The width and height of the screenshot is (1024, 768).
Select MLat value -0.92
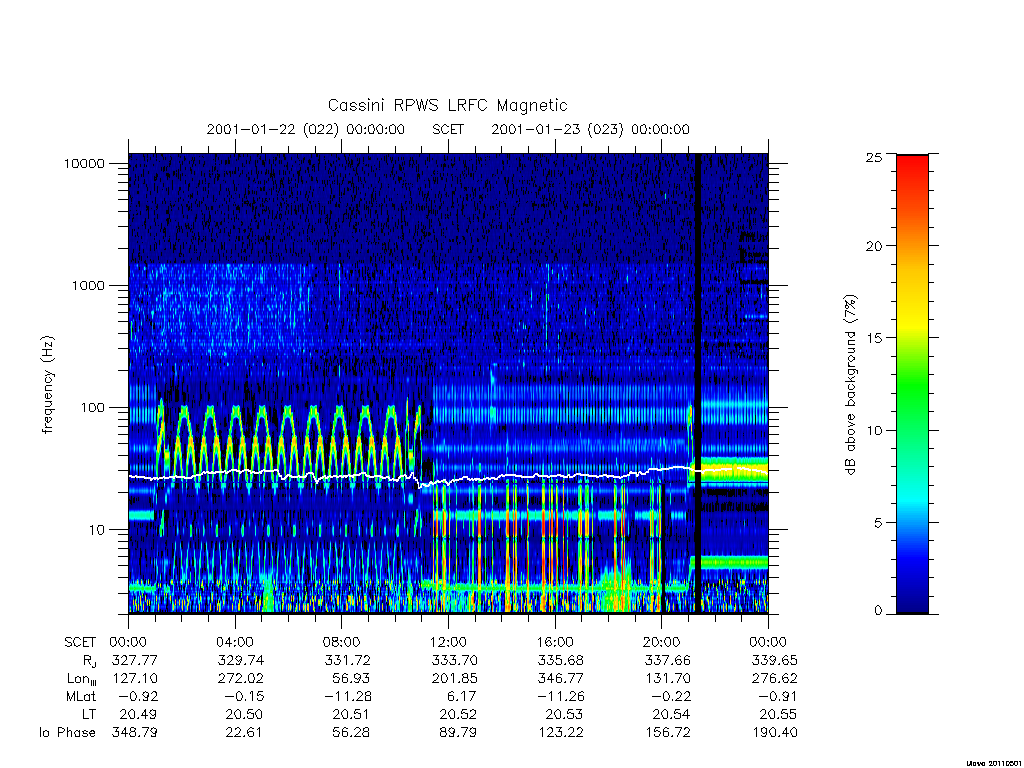[x=138, y=697]
